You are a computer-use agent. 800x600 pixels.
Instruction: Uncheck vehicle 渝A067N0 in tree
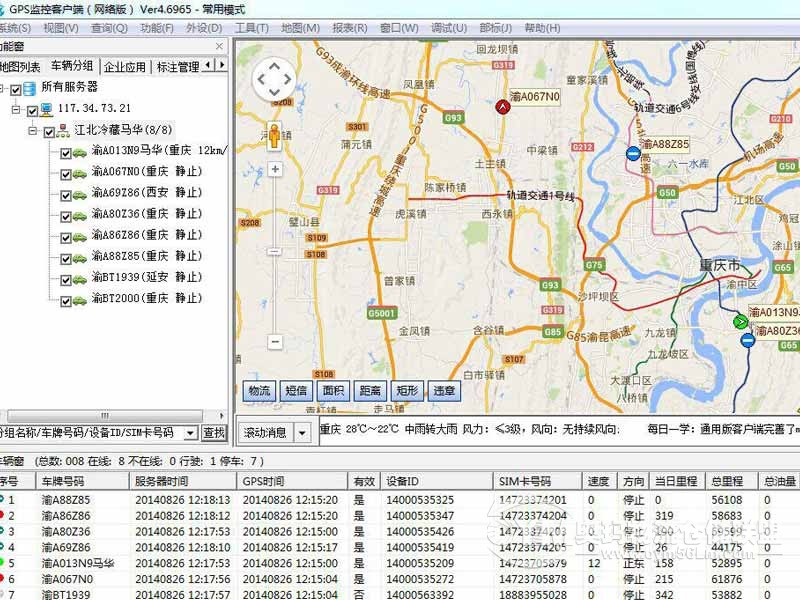pyautogui.click(x=66, y=174)
